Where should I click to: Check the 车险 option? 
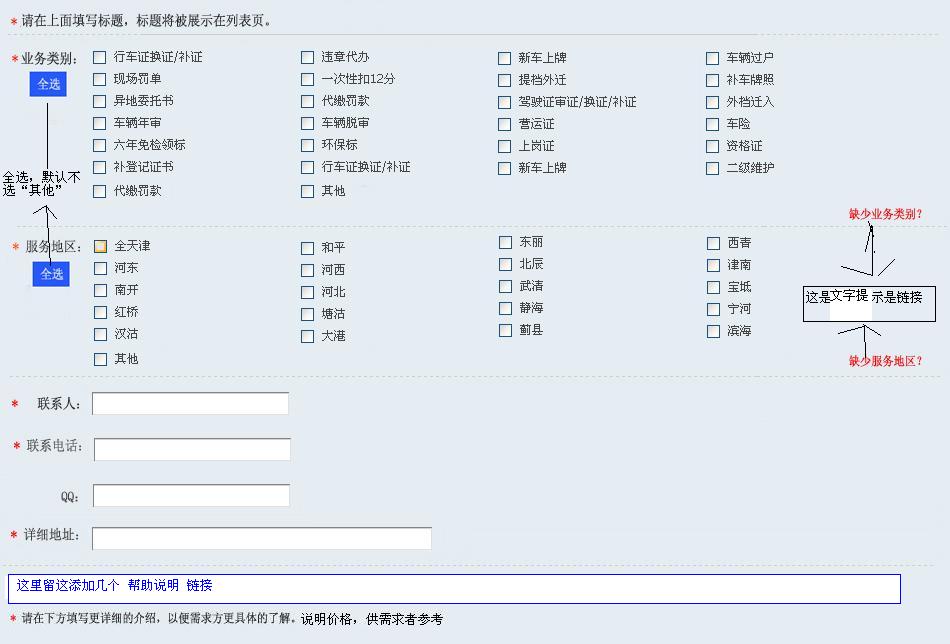(710, 123)
